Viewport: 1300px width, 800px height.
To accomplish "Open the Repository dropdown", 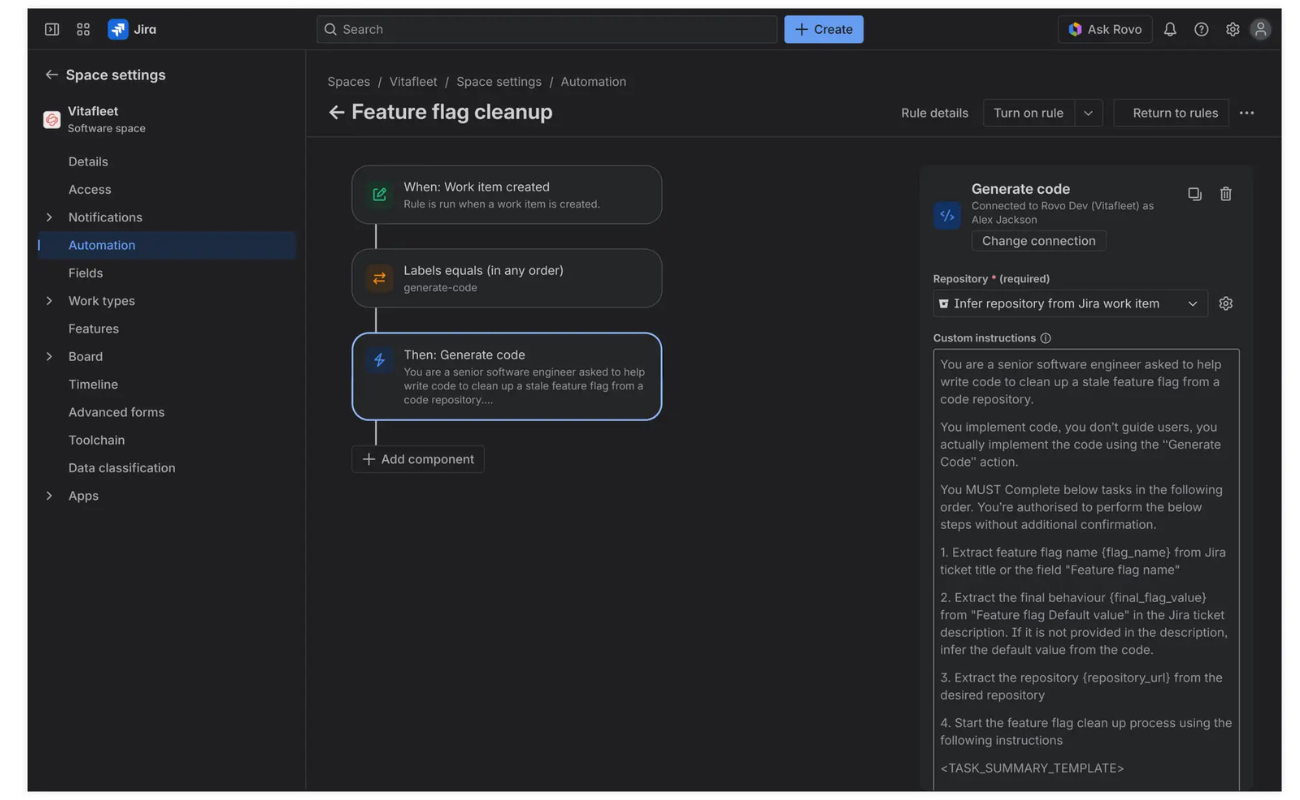I will [1069, 304].
